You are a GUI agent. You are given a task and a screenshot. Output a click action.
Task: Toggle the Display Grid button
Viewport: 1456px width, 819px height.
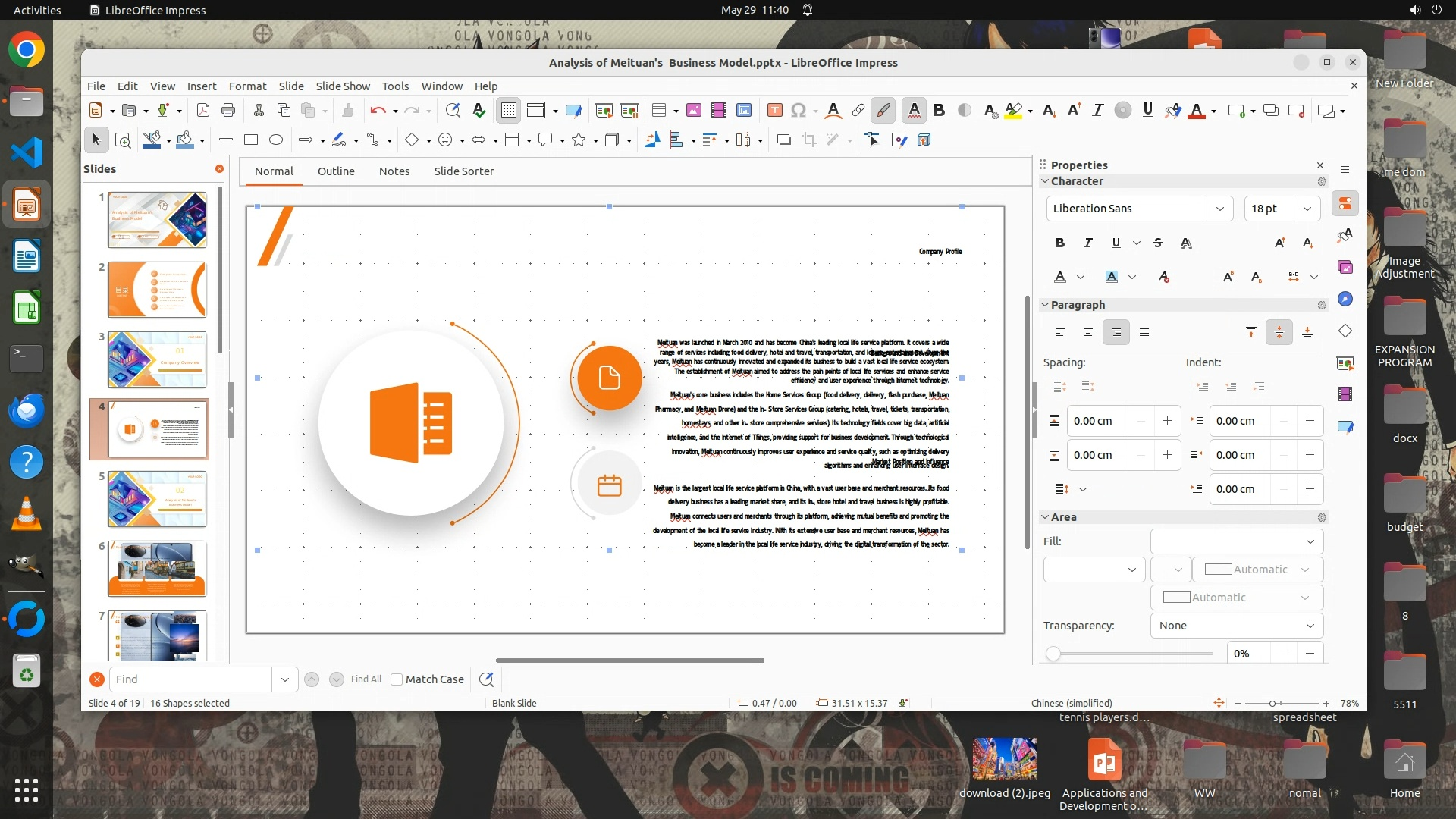point(508,111)
